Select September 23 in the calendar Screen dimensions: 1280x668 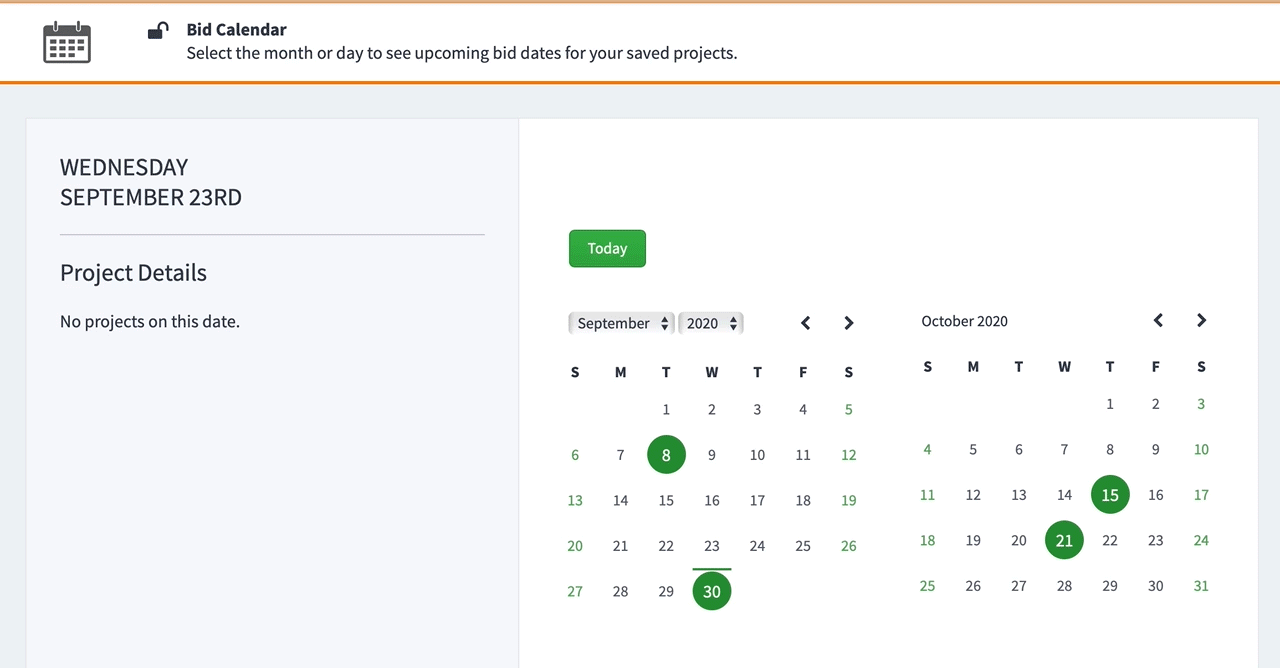[x=712, y=546]
